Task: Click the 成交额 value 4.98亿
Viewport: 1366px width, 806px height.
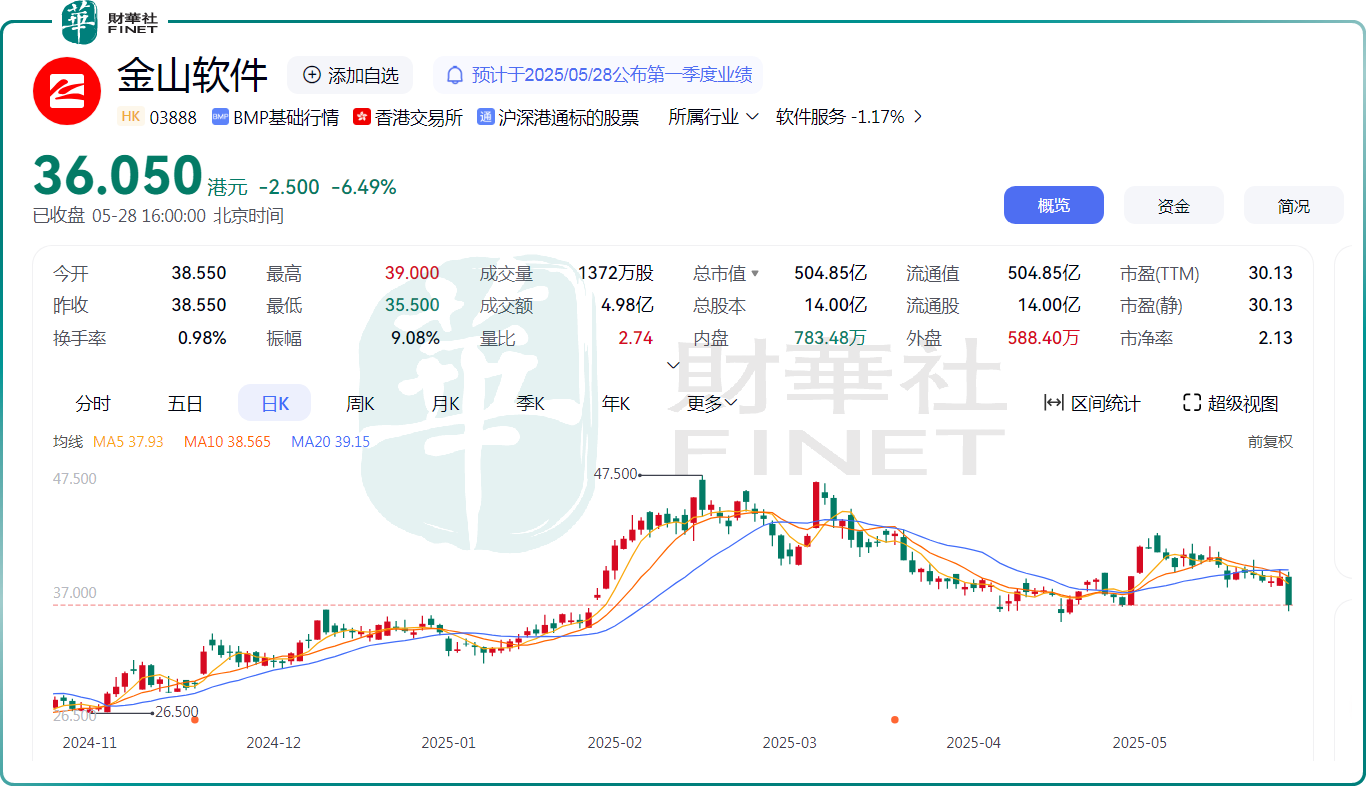Action: 627,306
